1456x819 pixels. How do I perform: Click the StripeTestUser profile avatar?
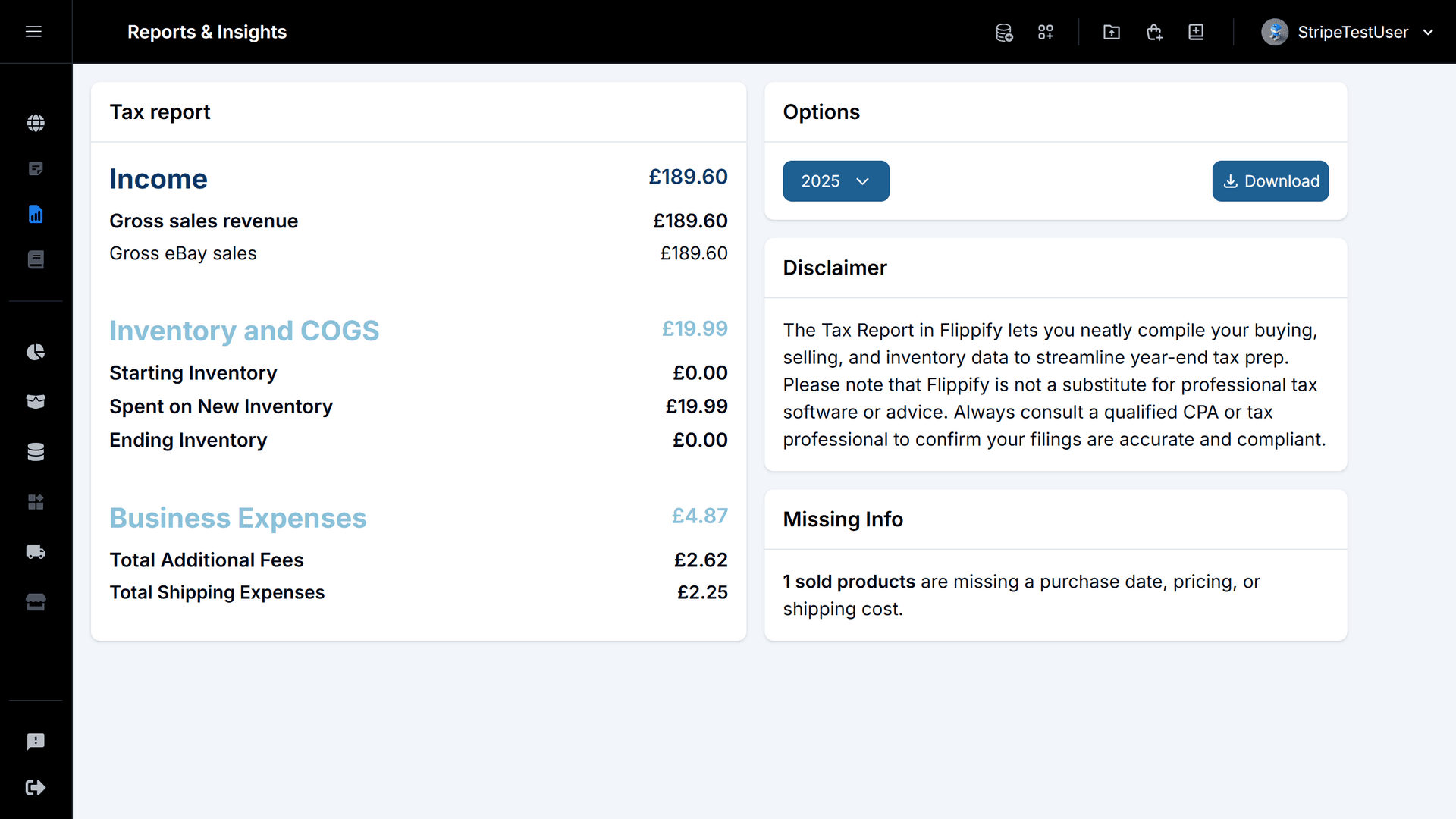(1275, 32)
